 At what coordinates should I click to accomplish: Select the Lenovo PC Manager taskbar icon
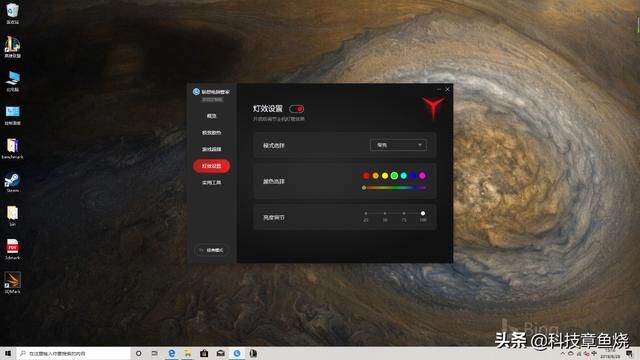[x=237, y=353]
